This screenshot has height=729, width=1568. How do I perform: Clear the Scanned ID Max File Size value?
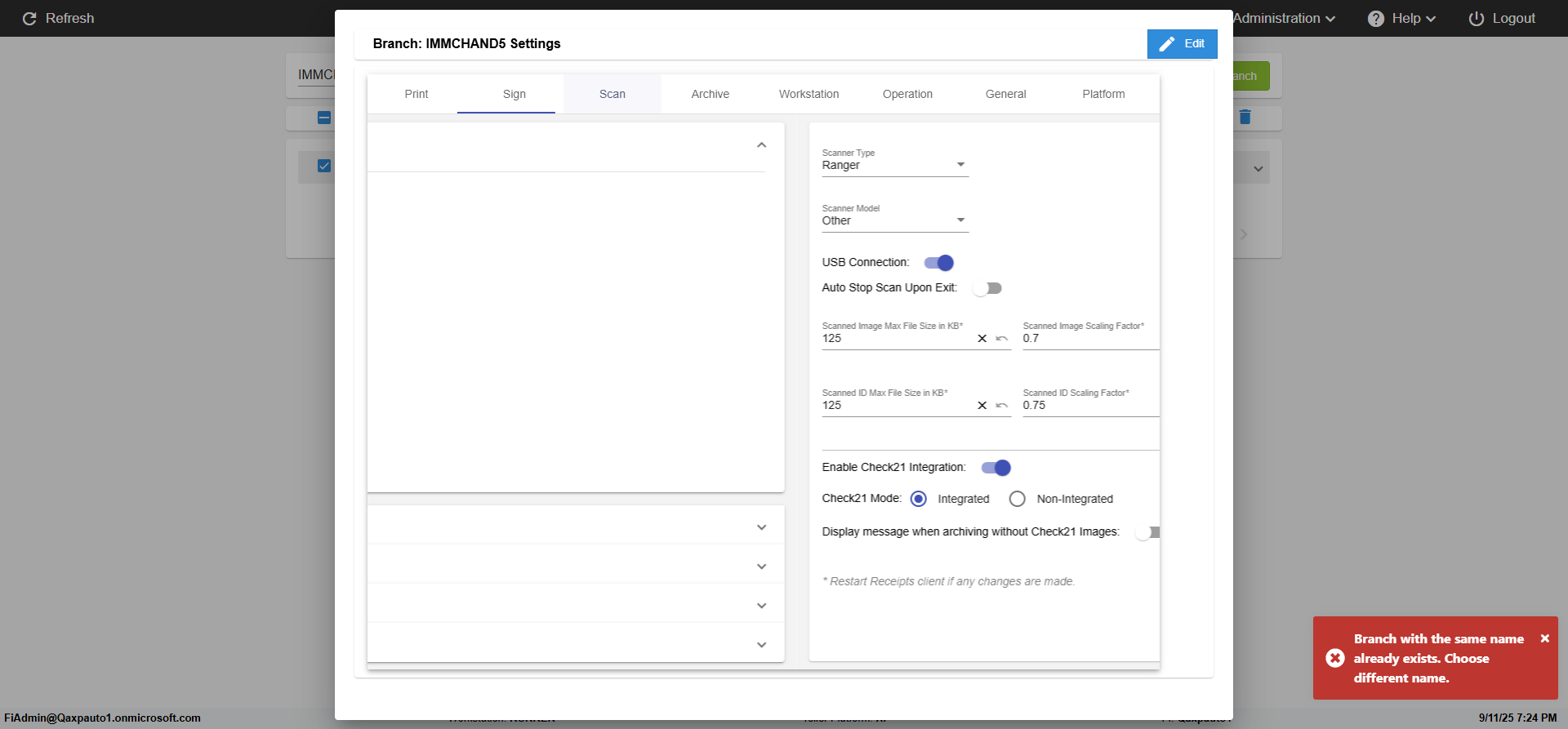tap(982, 406)
